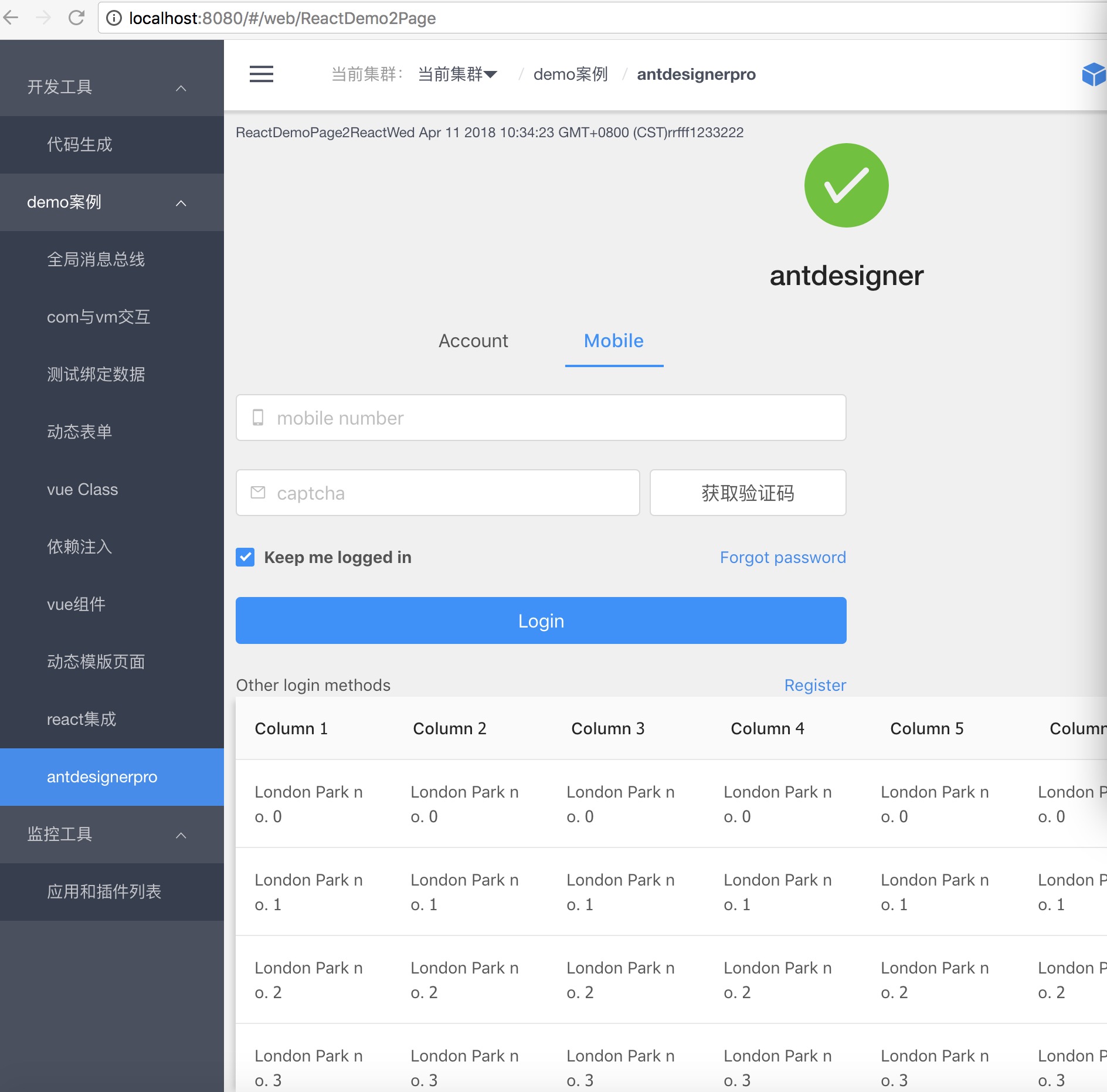Screen dimensions: 1107x1092
Task: Collapse the 开发工具 menu group
Action: [x=112, y=87]
